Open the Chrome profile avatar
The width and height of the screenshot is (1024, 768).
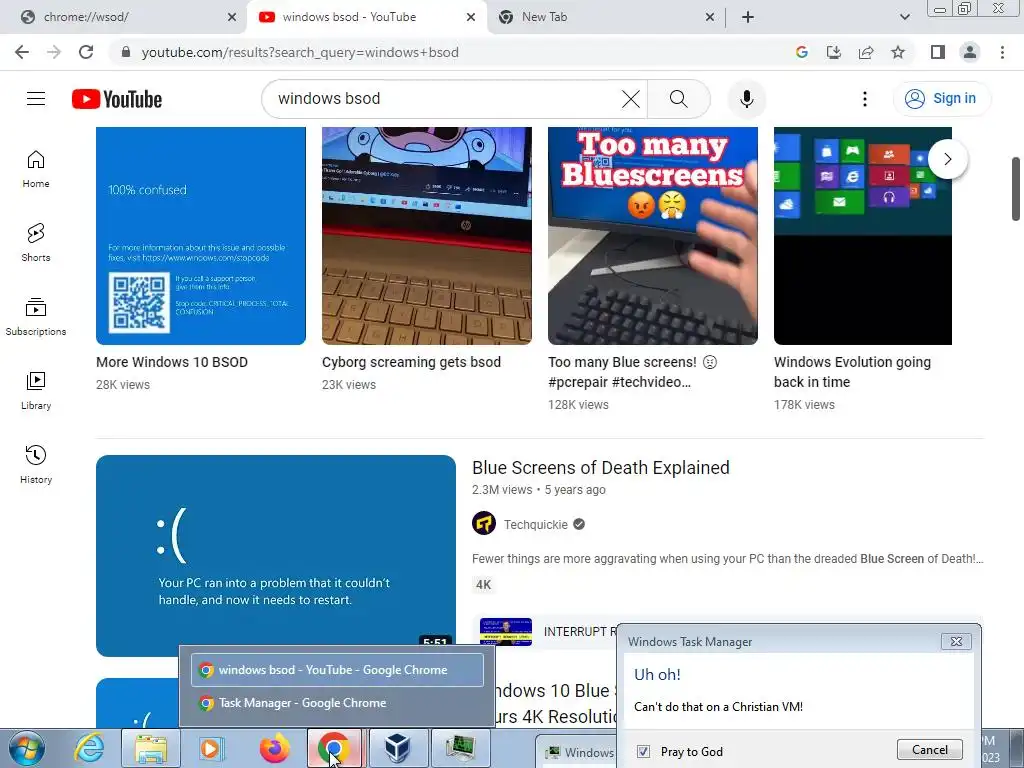(x=970, y=52)
